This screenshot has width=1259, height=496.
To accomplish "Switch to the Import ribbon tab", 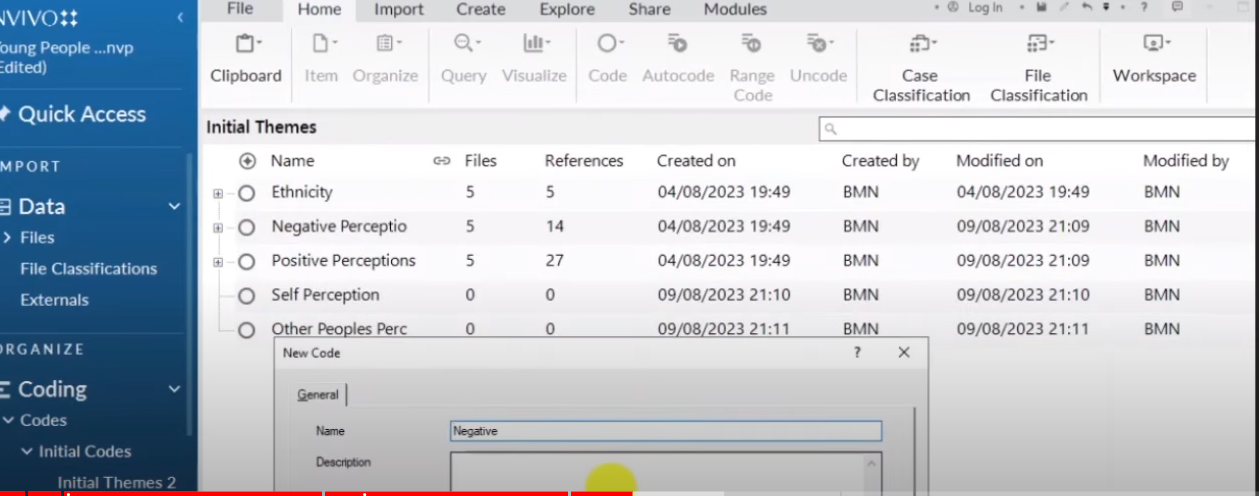I will pyautogui.click(x=399, y=10).
